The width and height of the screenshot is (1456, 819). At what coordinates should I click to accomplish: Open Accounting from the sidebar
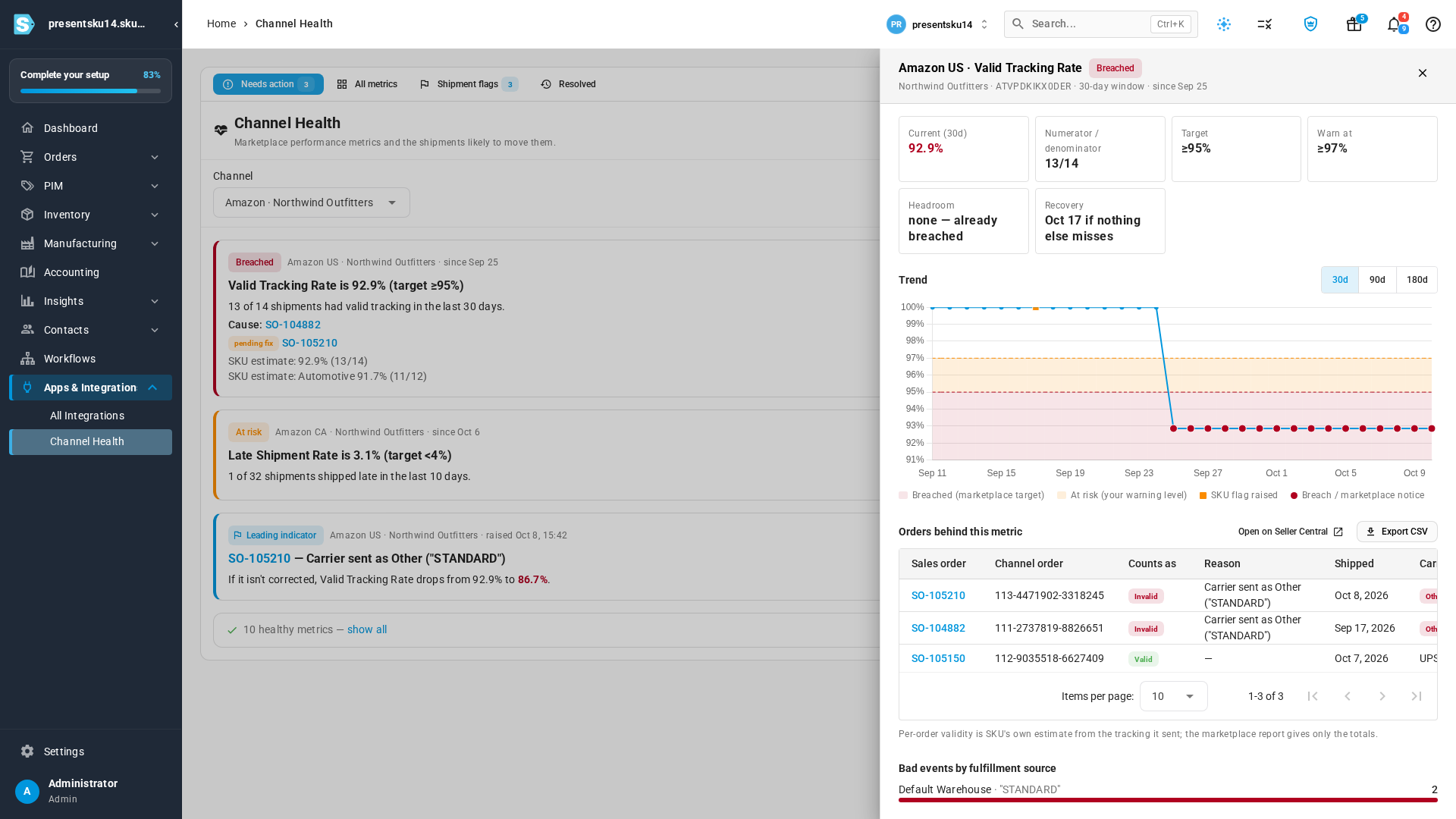tap(90, 272)
